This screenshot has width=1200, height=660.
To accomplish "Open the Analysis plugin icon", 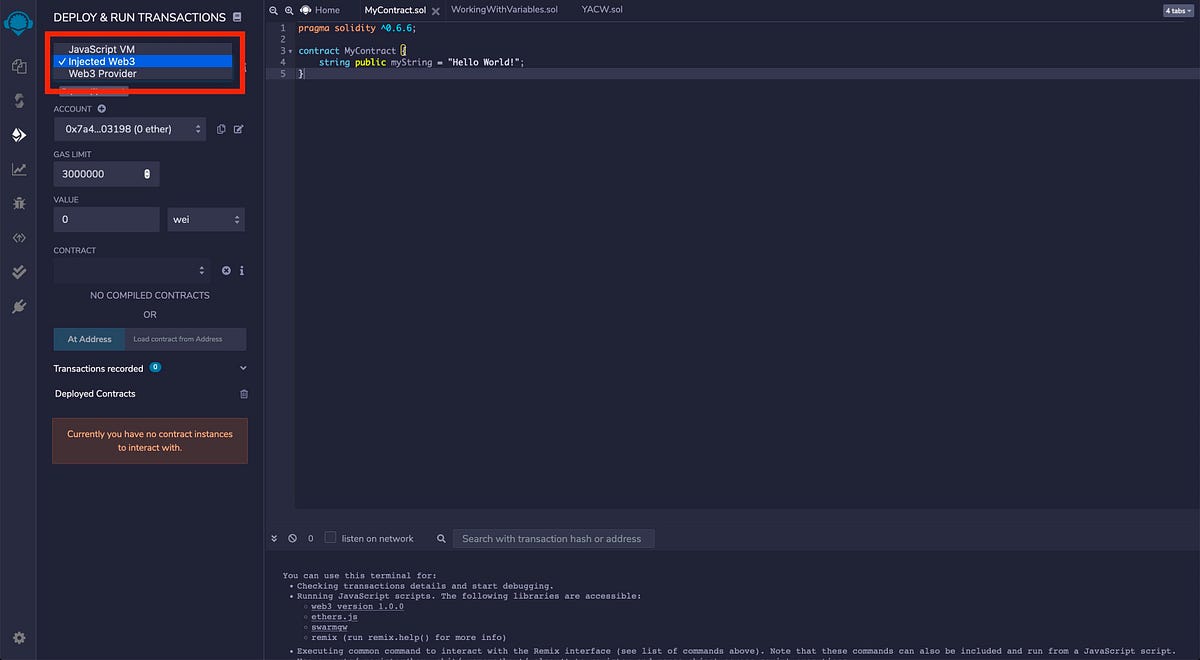I will point(20,167).
